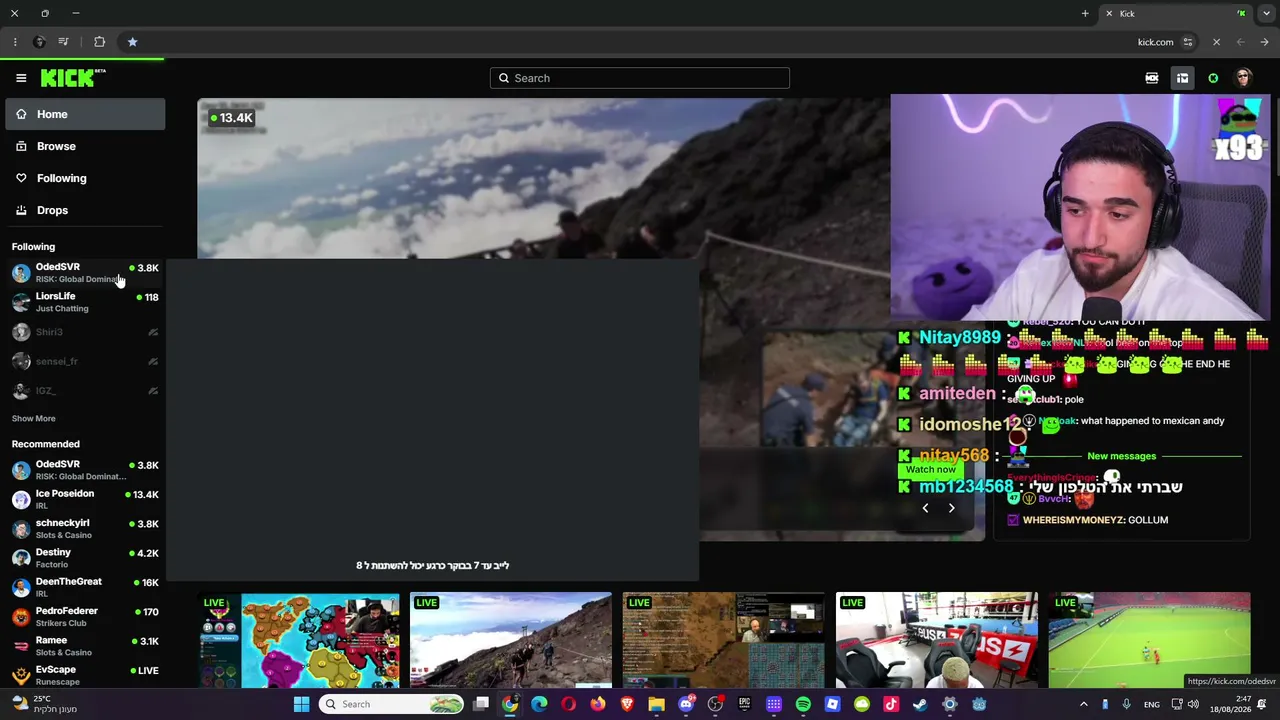Viewport: 1280px width, 720px height.
Task: Click the theatre mode icon in header
Action: pos(1152,78)
